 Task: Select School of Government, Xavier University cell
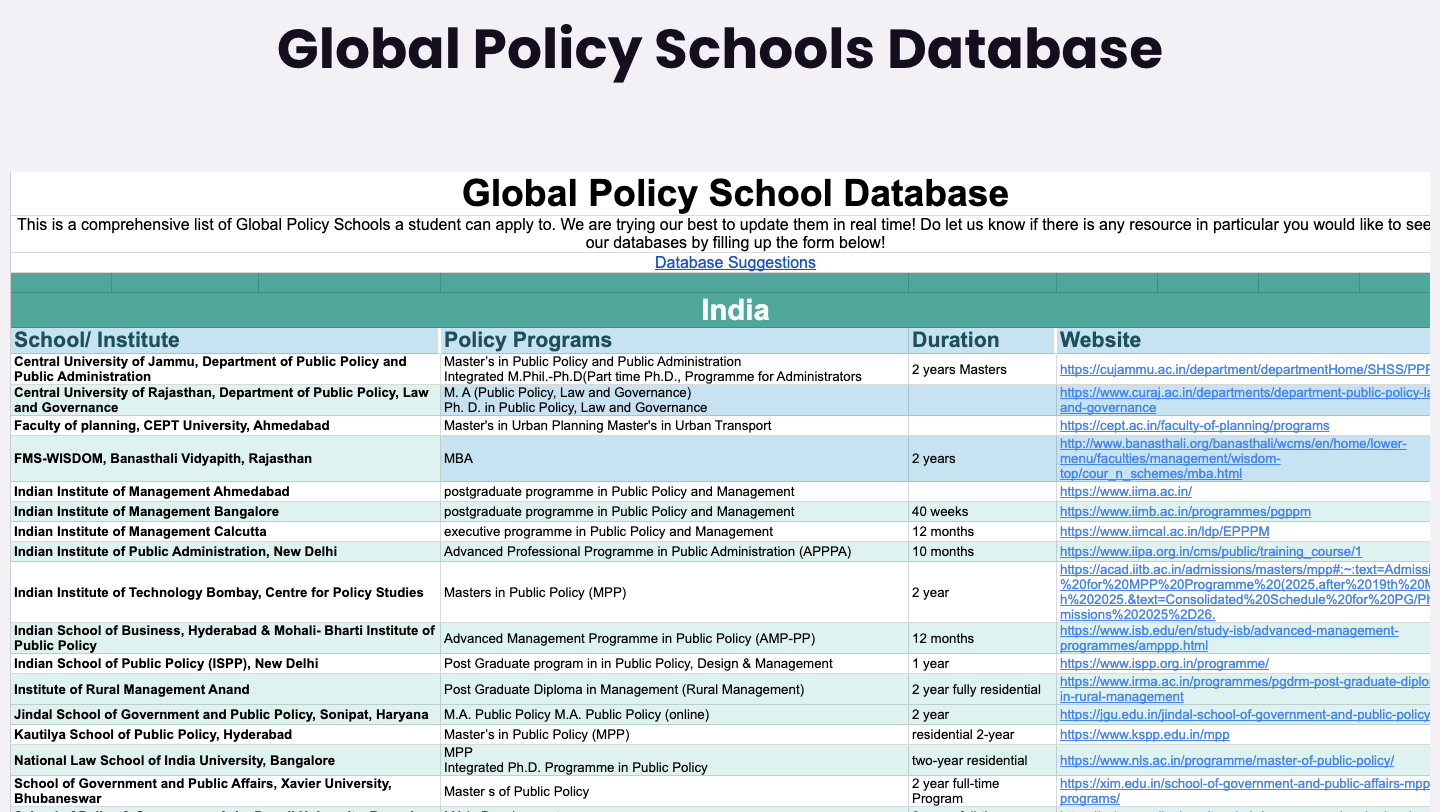coord(226,791)
